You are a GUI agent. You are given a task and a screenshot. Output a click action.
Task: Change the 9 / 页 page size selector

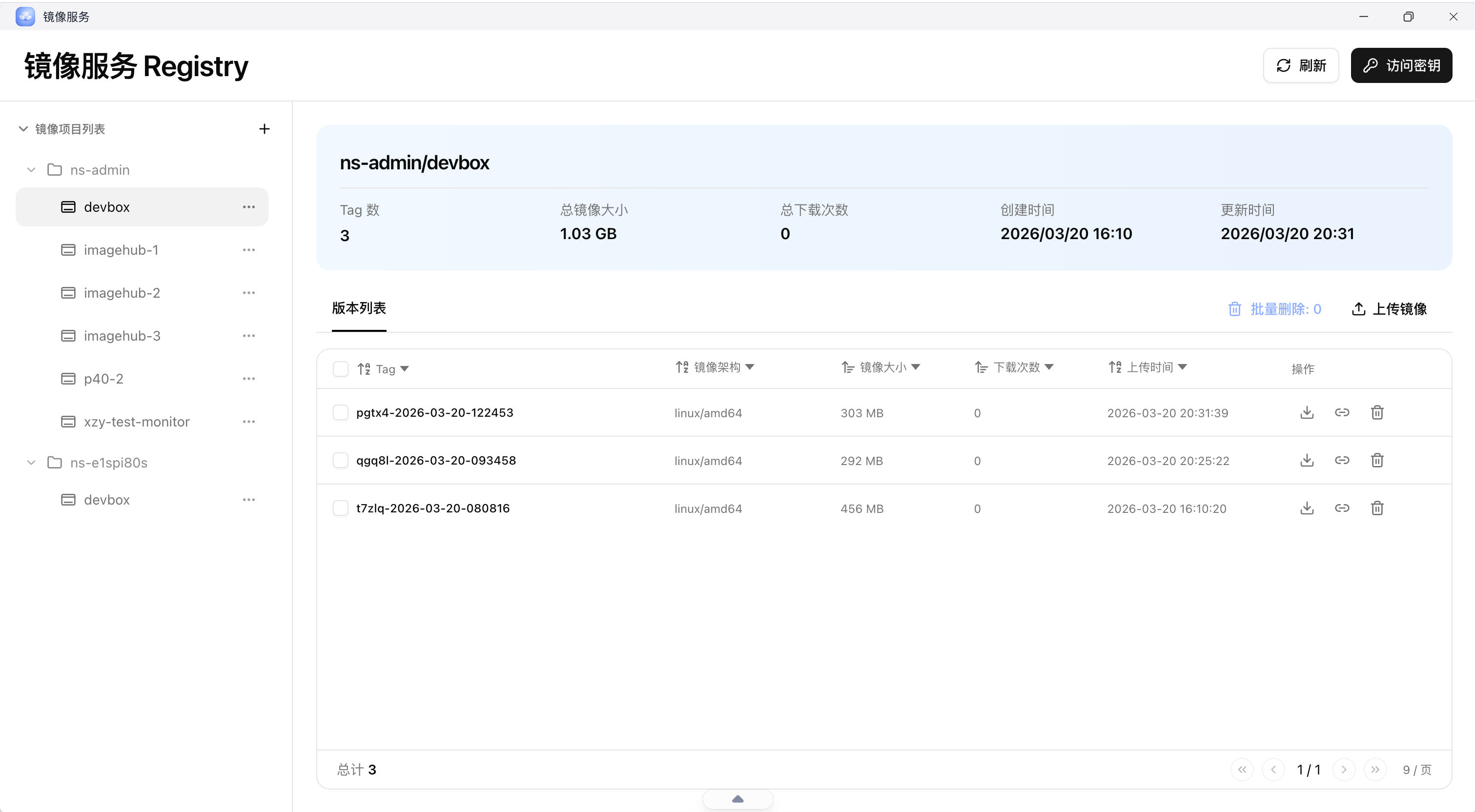click(1416, 770)
